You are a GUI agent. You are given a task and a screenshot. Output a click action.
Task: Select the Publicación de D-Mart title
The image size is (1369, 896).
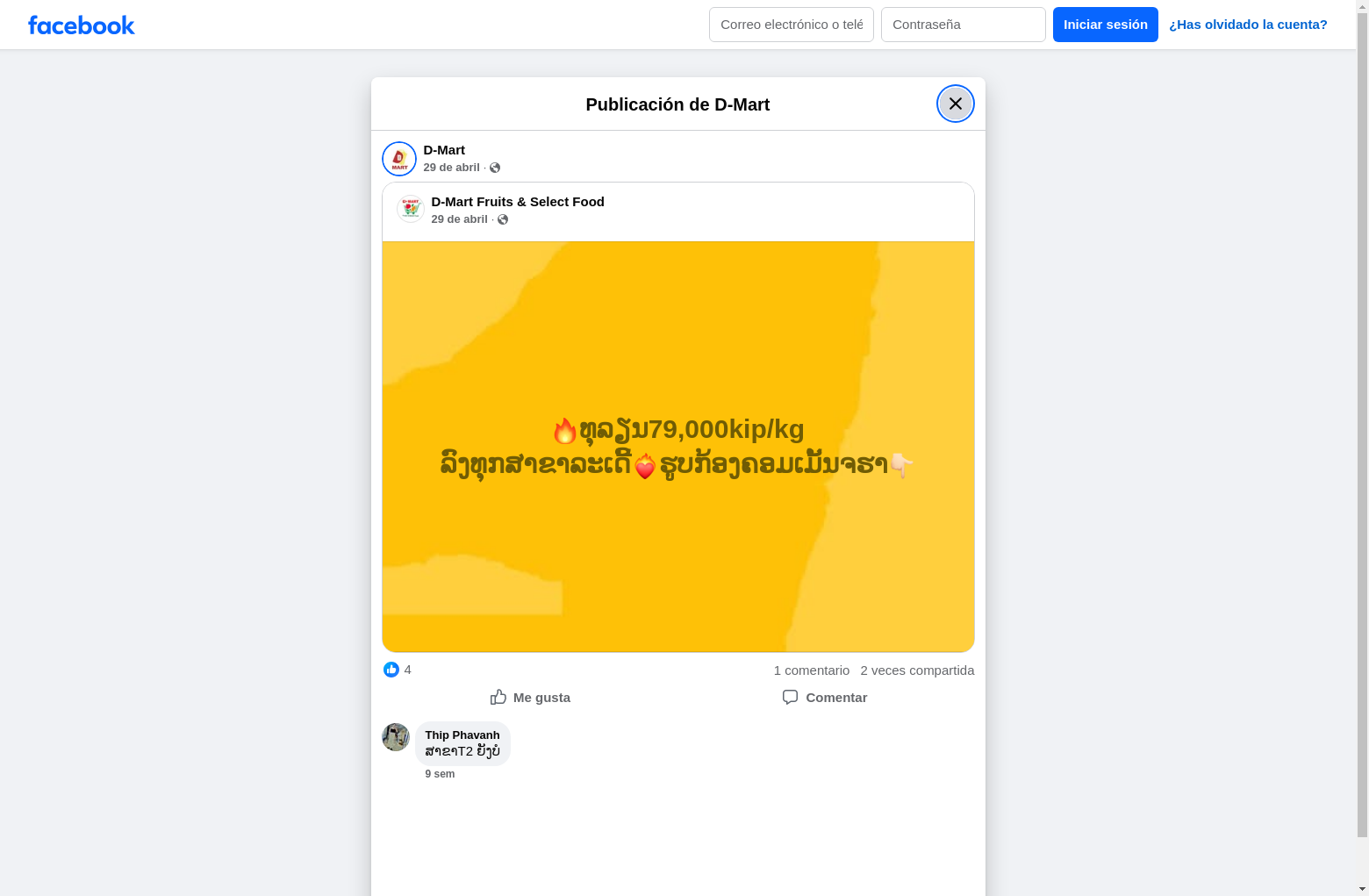point(677,104)
